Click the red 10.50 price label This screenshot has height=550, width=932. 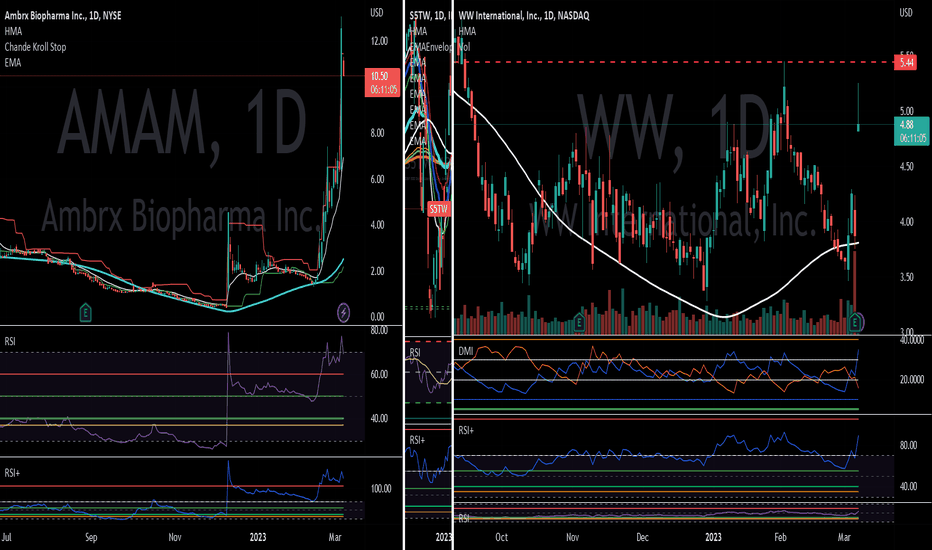tap(382, 83)
